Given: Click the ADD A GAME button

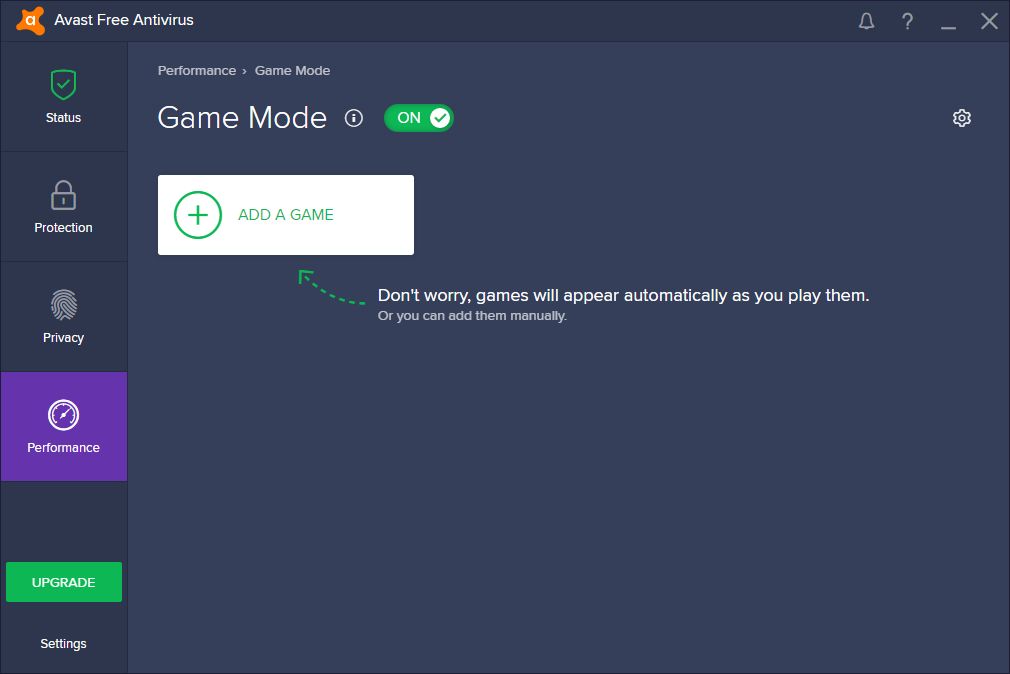Looking at the screenshot, I should 285,214.
